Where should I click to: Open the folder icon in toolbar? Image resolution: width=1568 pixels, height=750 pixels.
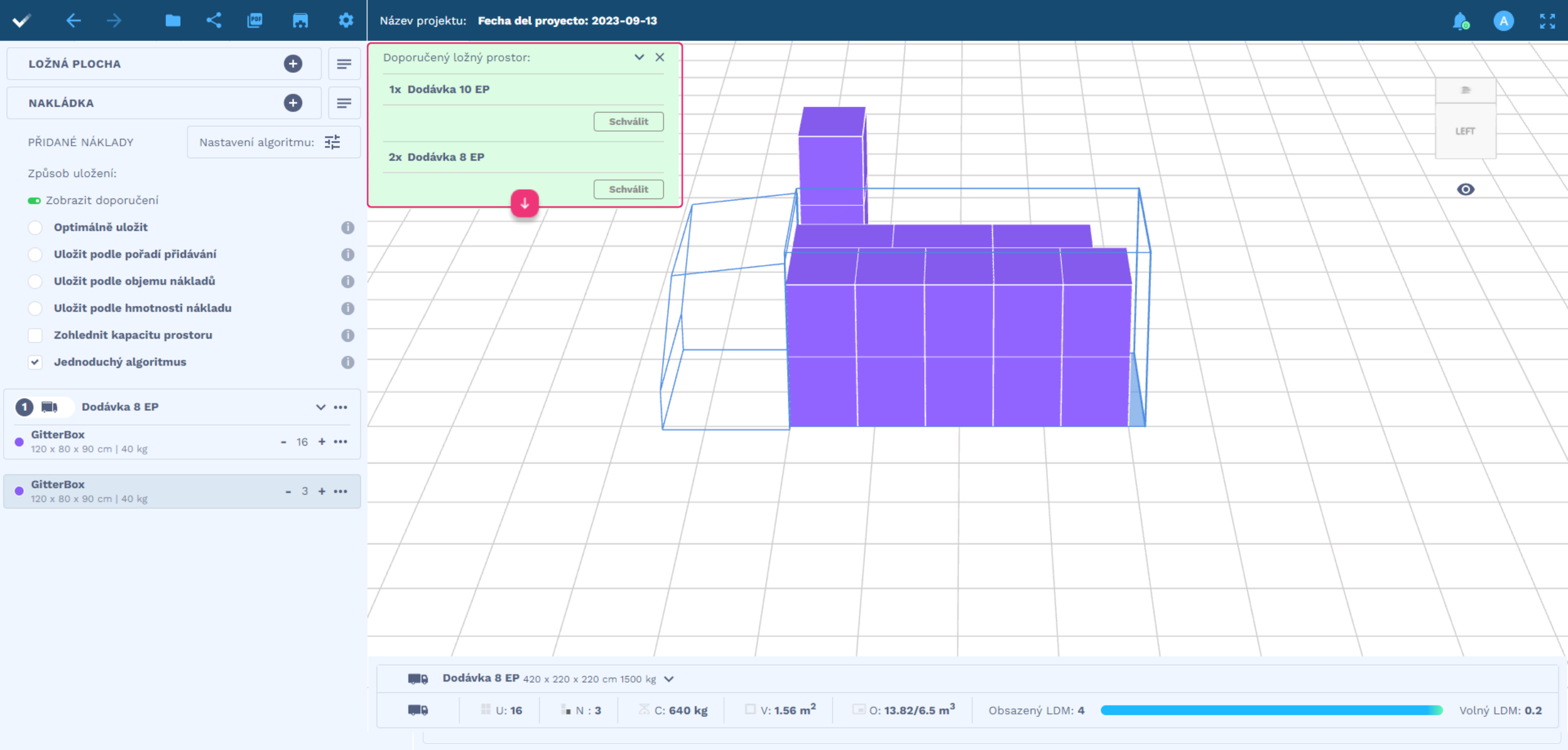click(173, 21)
